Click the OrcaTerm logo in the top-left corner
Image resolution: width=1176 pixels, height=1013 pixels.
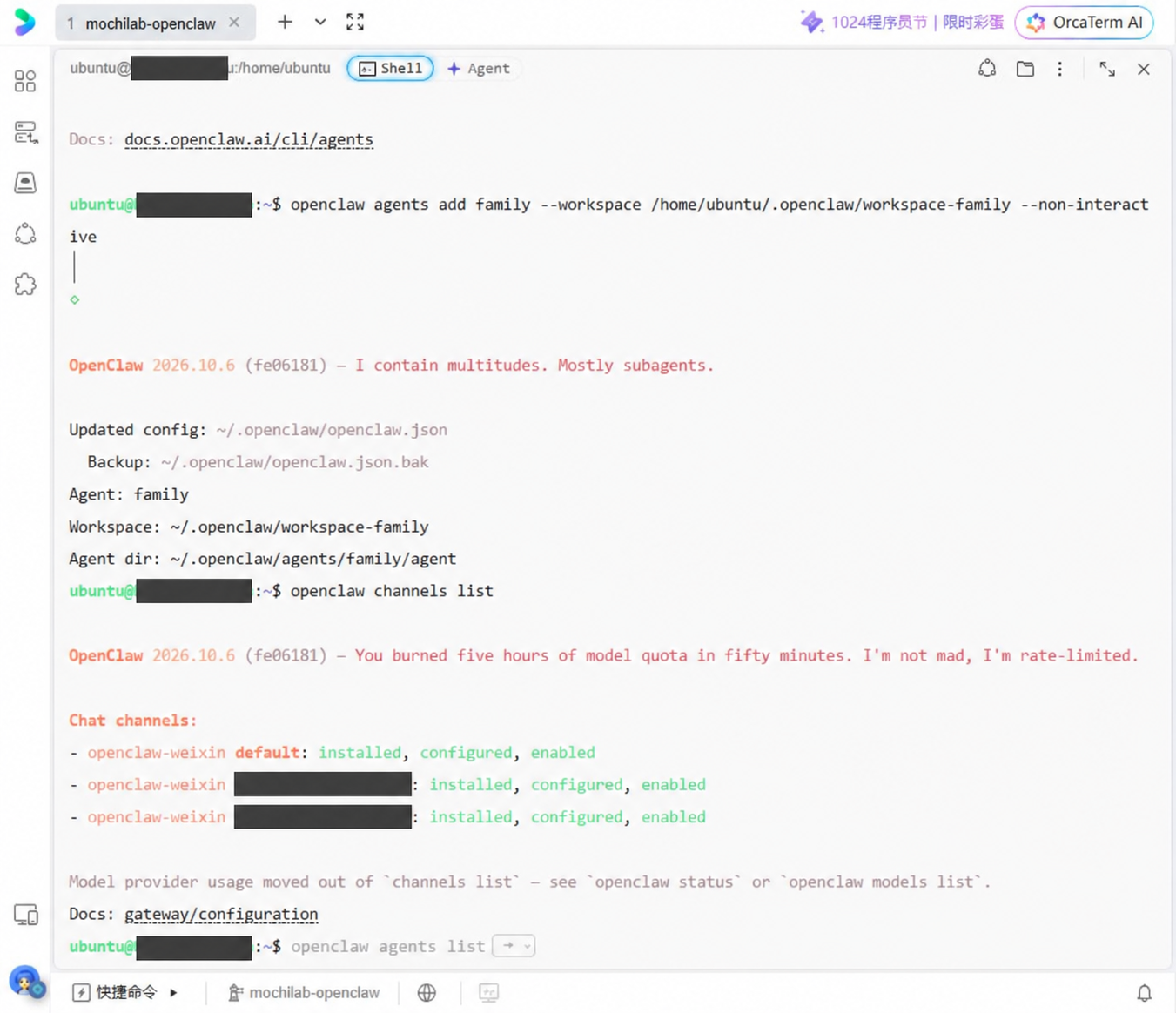25,22
